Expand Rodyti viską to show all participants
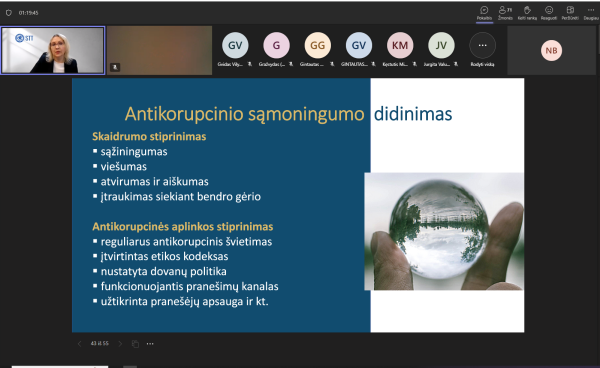Image resolution: width=600 pixels, height=368 pixels. [483, 50]
